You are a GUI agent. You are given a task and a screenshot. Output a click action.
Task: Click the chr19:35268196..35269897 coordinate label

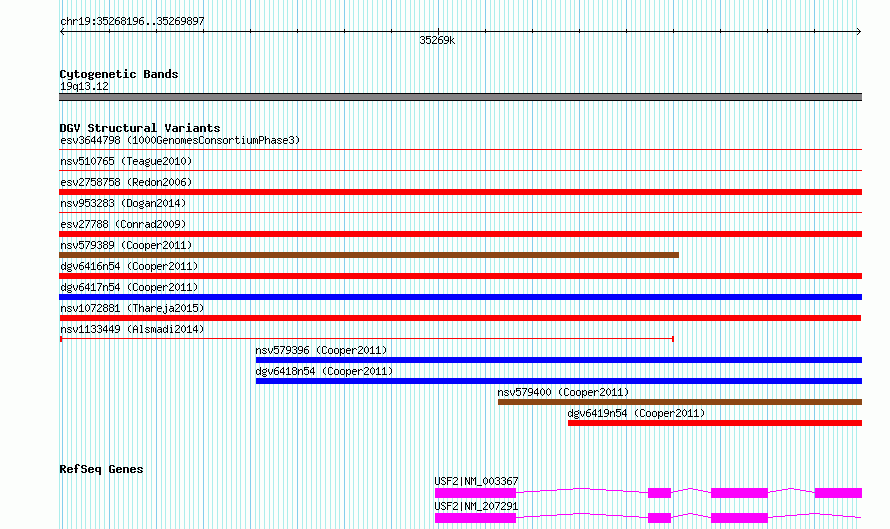(132, 22)
